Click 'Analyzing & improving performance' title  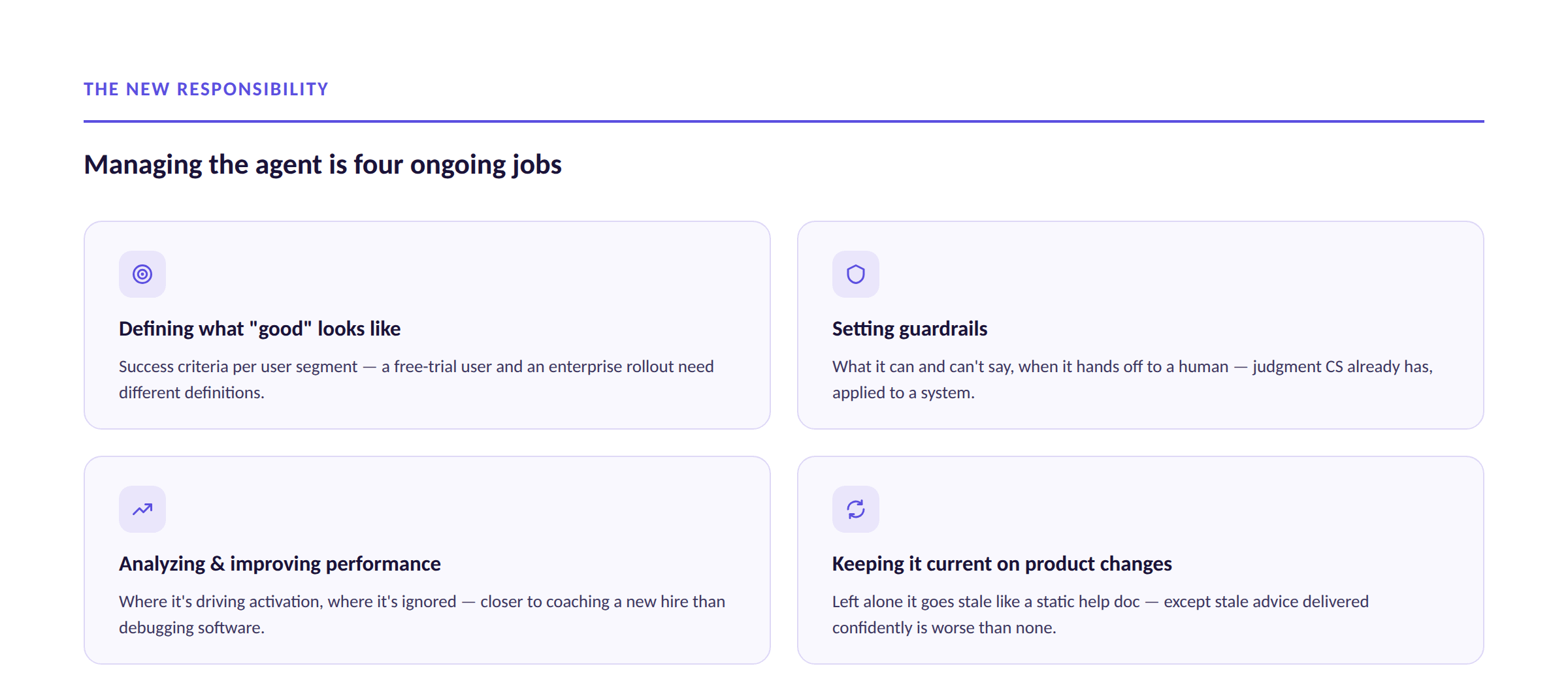(280, 563)
